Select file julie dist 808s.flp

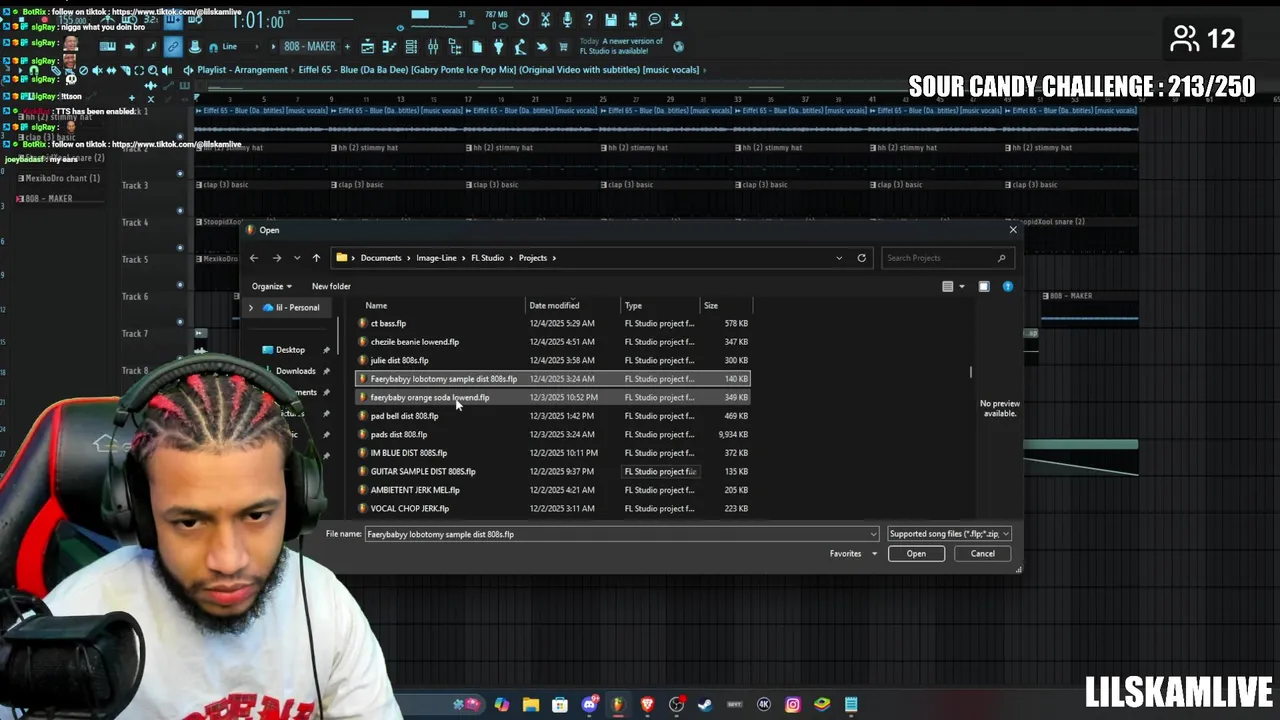click(x=552, y=360)
